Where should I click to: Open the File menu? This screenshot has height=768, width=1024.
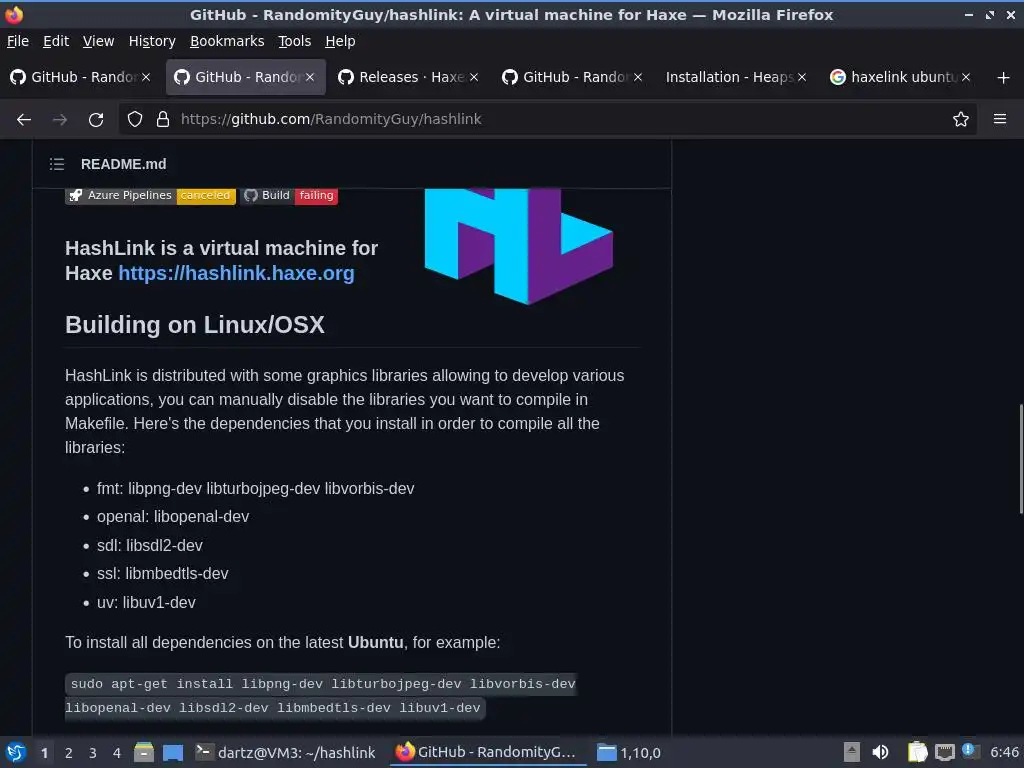click(x=18, y=41)
